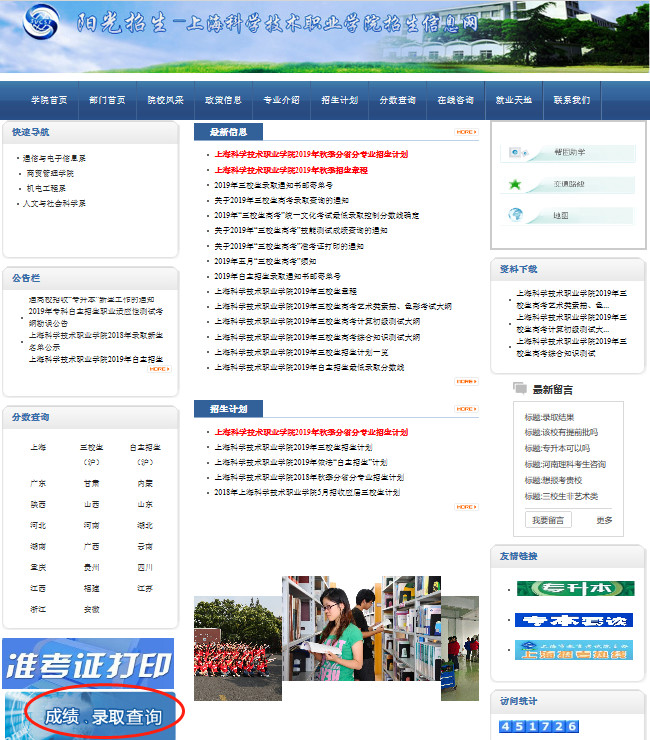Click the college logo in the banner
Viewport: 650px width, 740px height.
pyautogui.click(x=41, y=22)
